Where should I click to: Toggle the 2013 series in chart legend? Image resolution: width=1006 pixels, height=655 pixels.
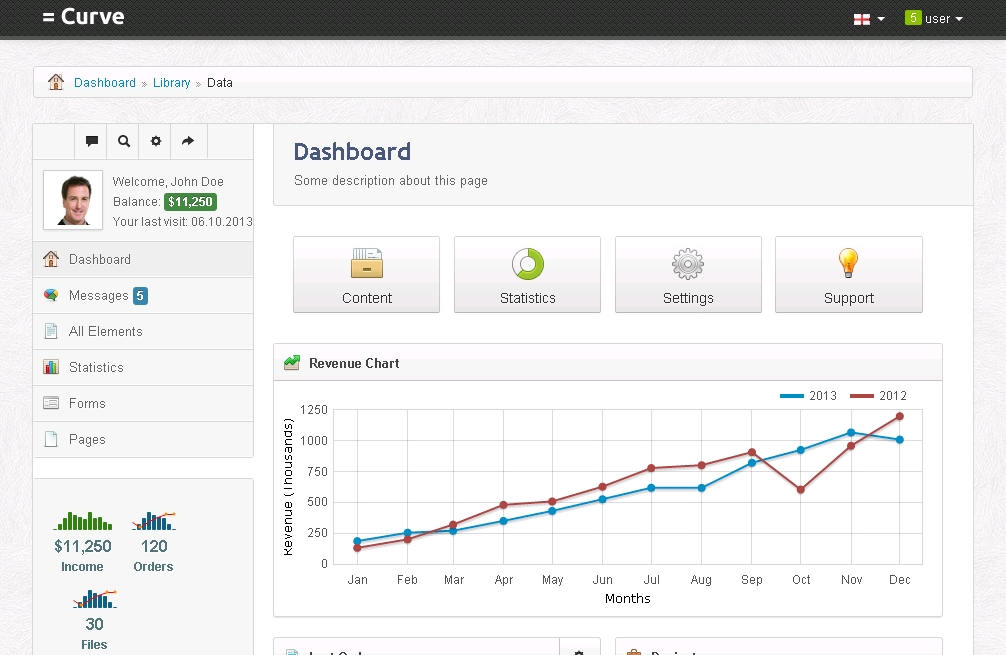809,396
